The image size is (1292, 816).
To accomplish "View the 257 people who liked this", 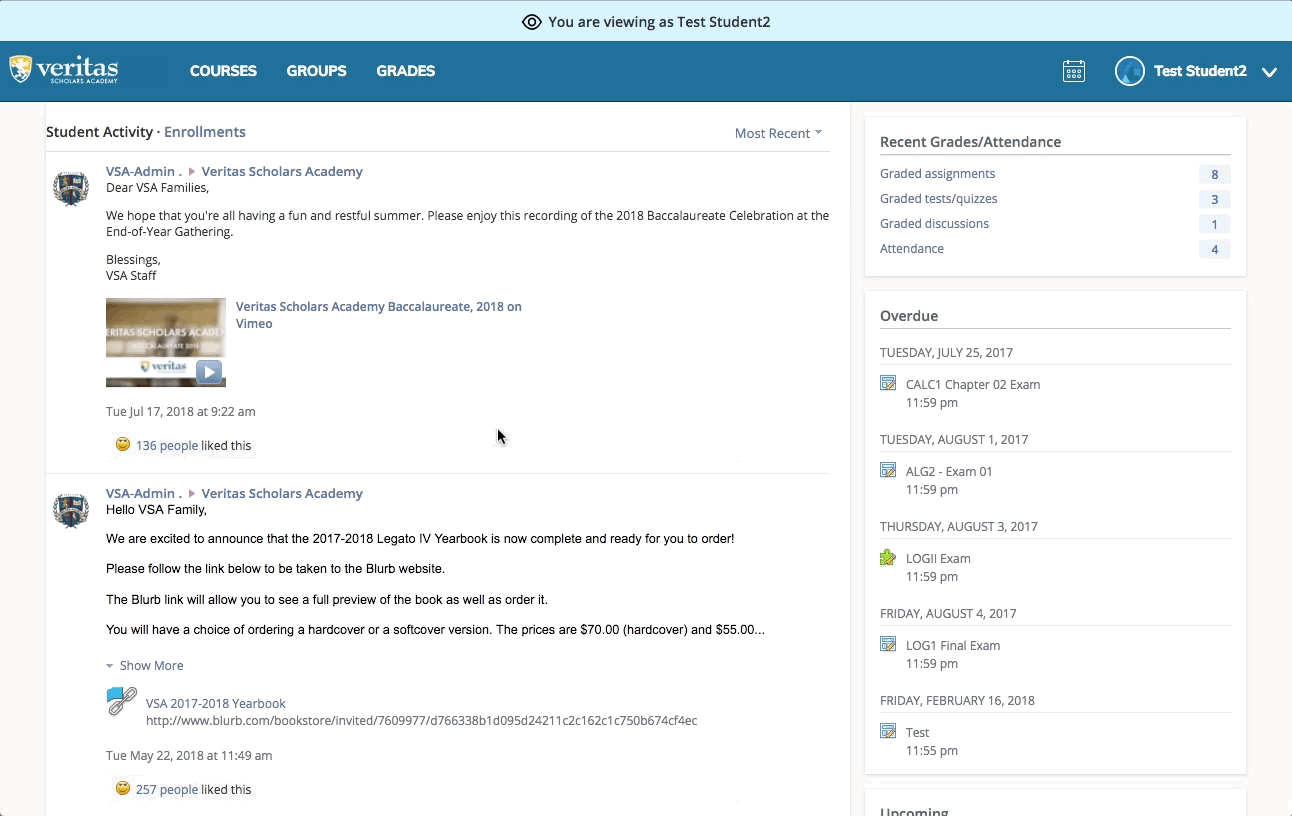I will pyautogui.click(x=167, y=790).
